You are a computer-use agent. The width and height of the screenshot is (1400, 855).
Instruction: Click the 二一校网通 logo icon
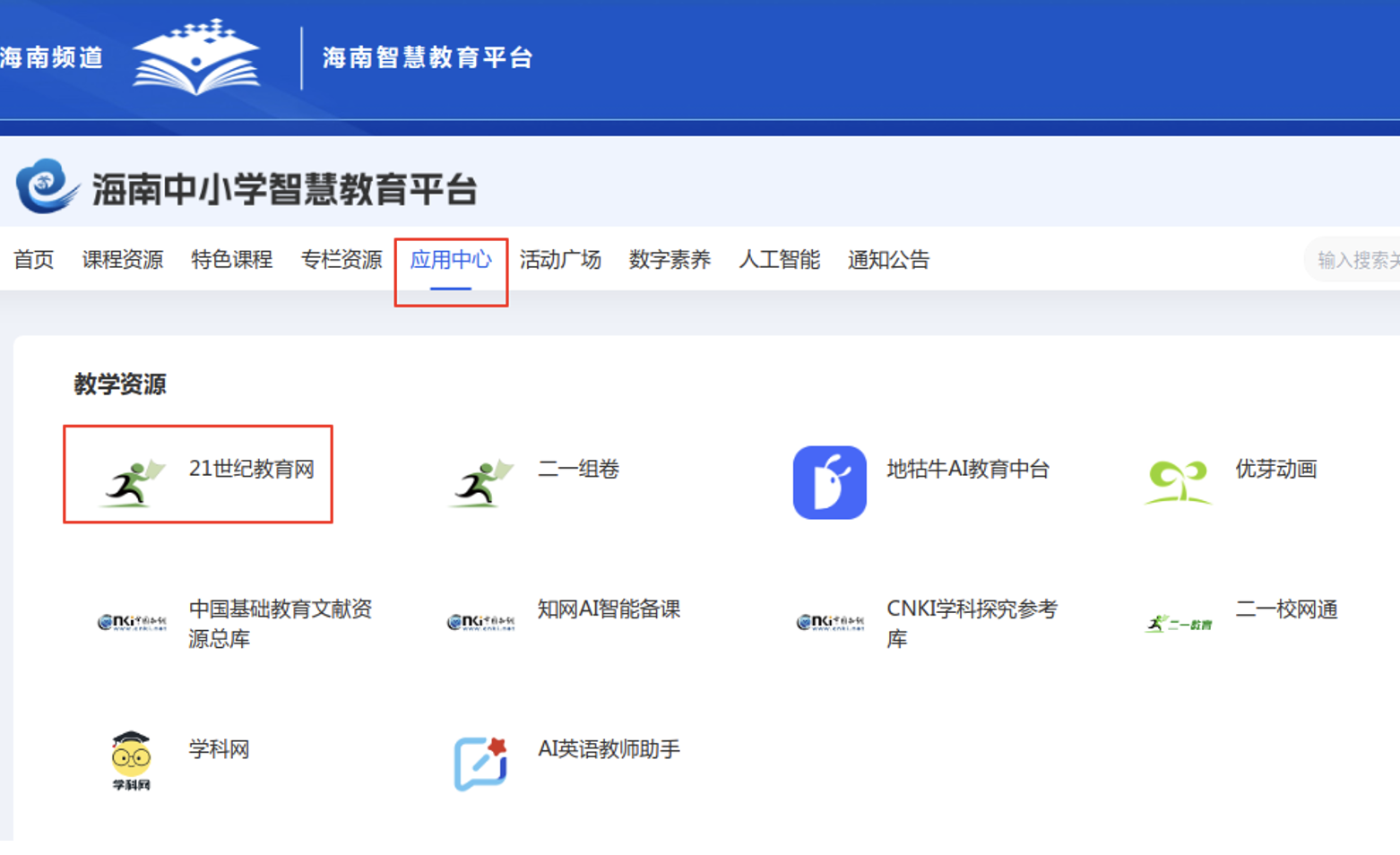(x=1178, y=623)
